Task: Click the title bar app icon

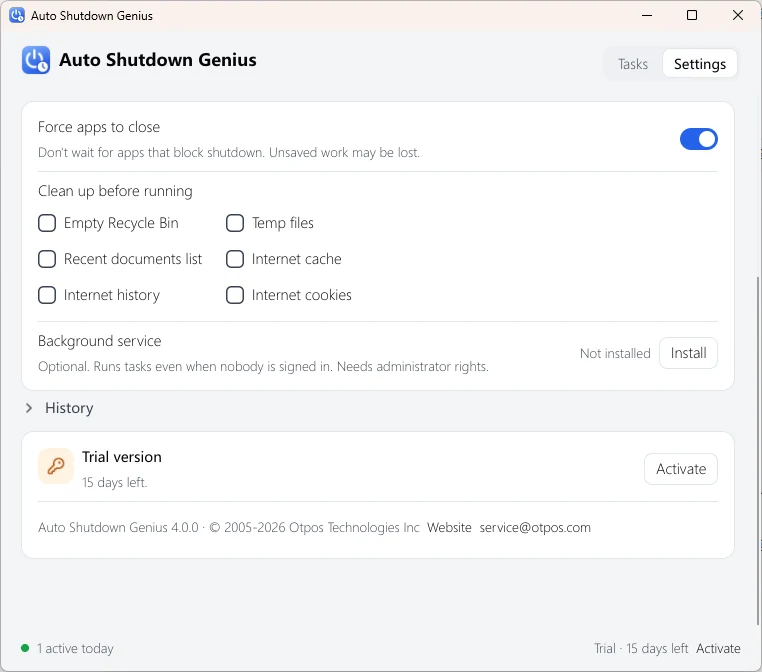Action: [17, 15]
